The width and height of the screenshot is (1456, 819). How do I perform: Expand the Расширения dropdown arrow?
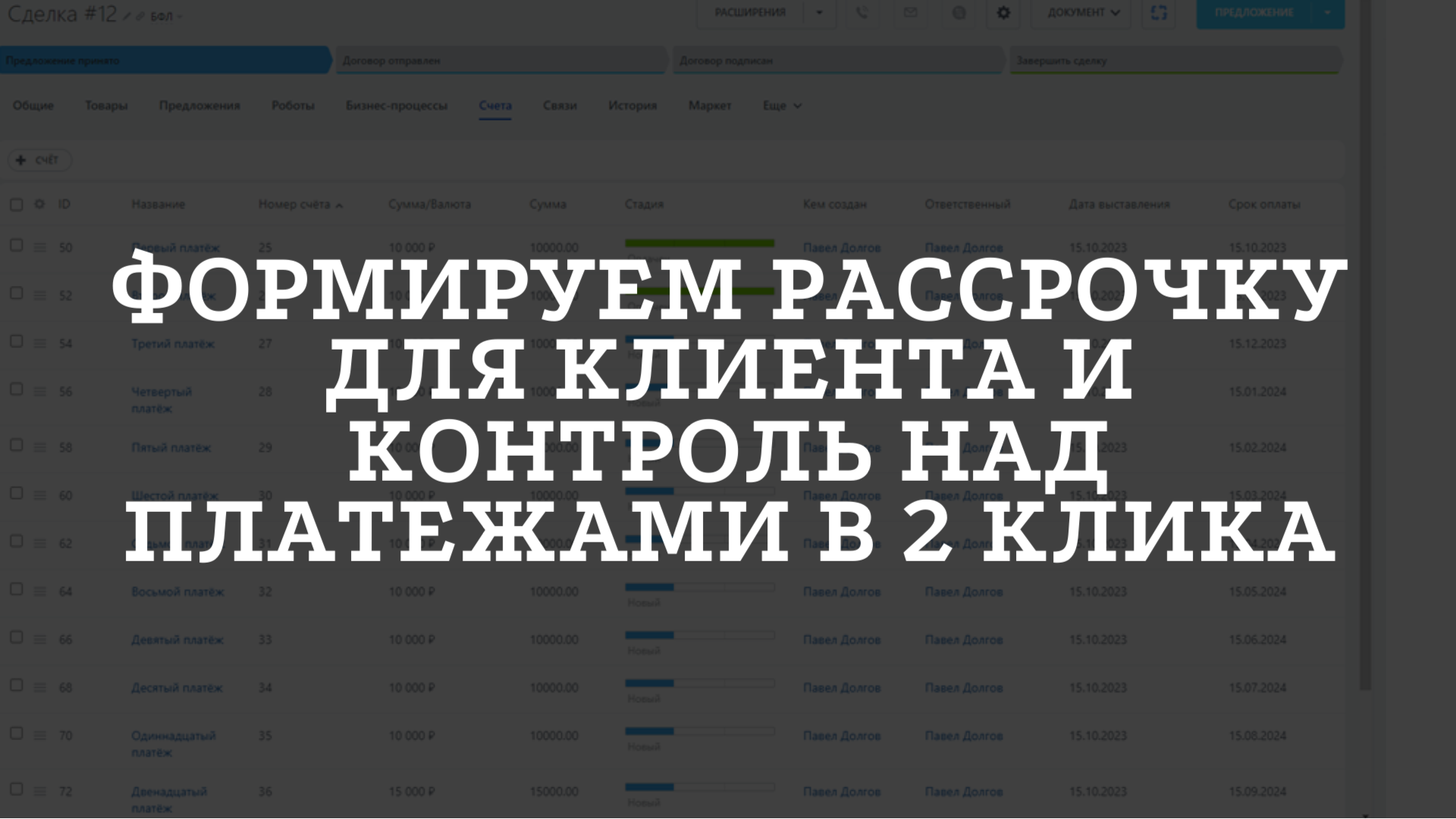(x=819, y=13)
